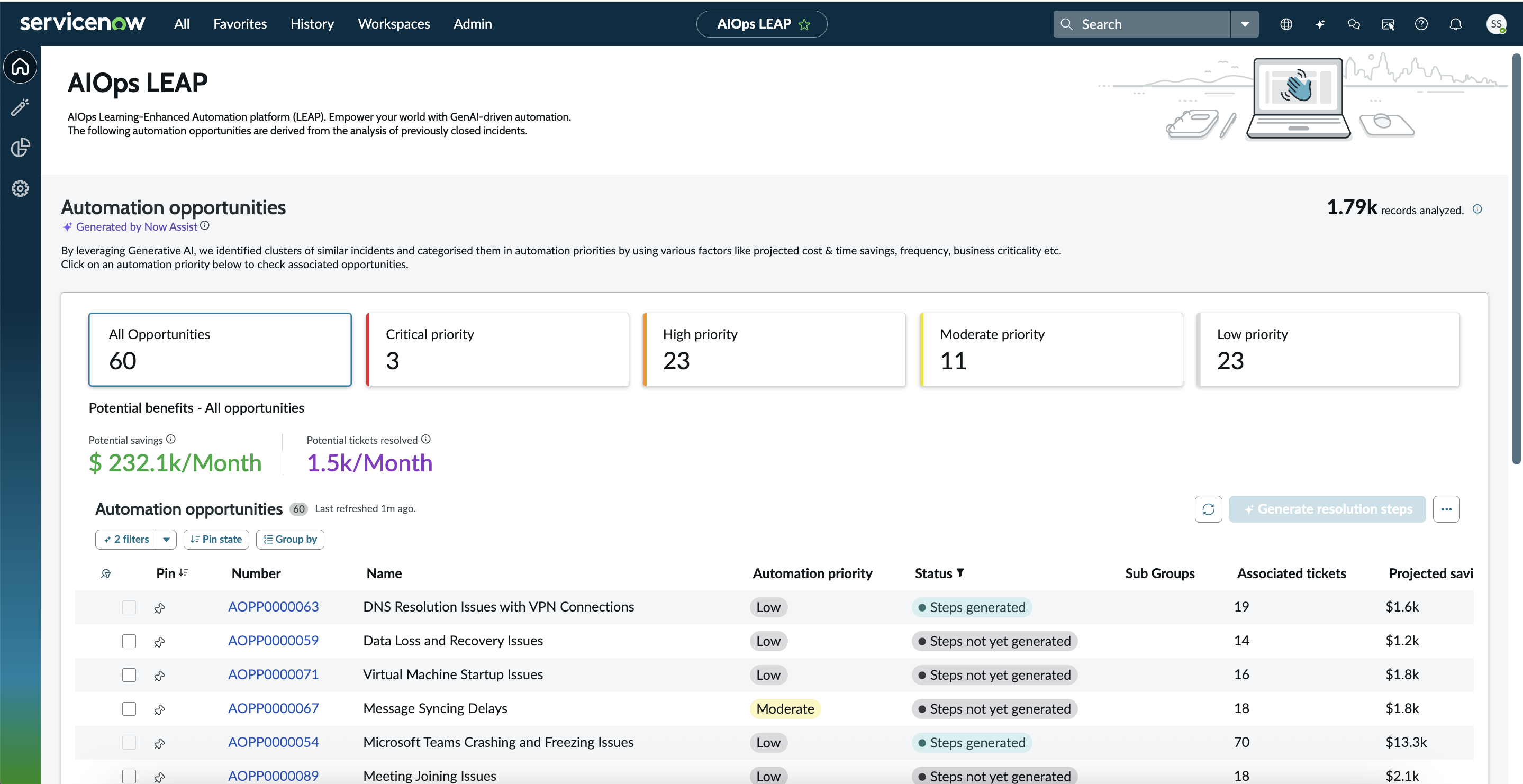1523x784 pixels.
Task: Open opportunity AOPP0000054
Action: coord(273,742)
